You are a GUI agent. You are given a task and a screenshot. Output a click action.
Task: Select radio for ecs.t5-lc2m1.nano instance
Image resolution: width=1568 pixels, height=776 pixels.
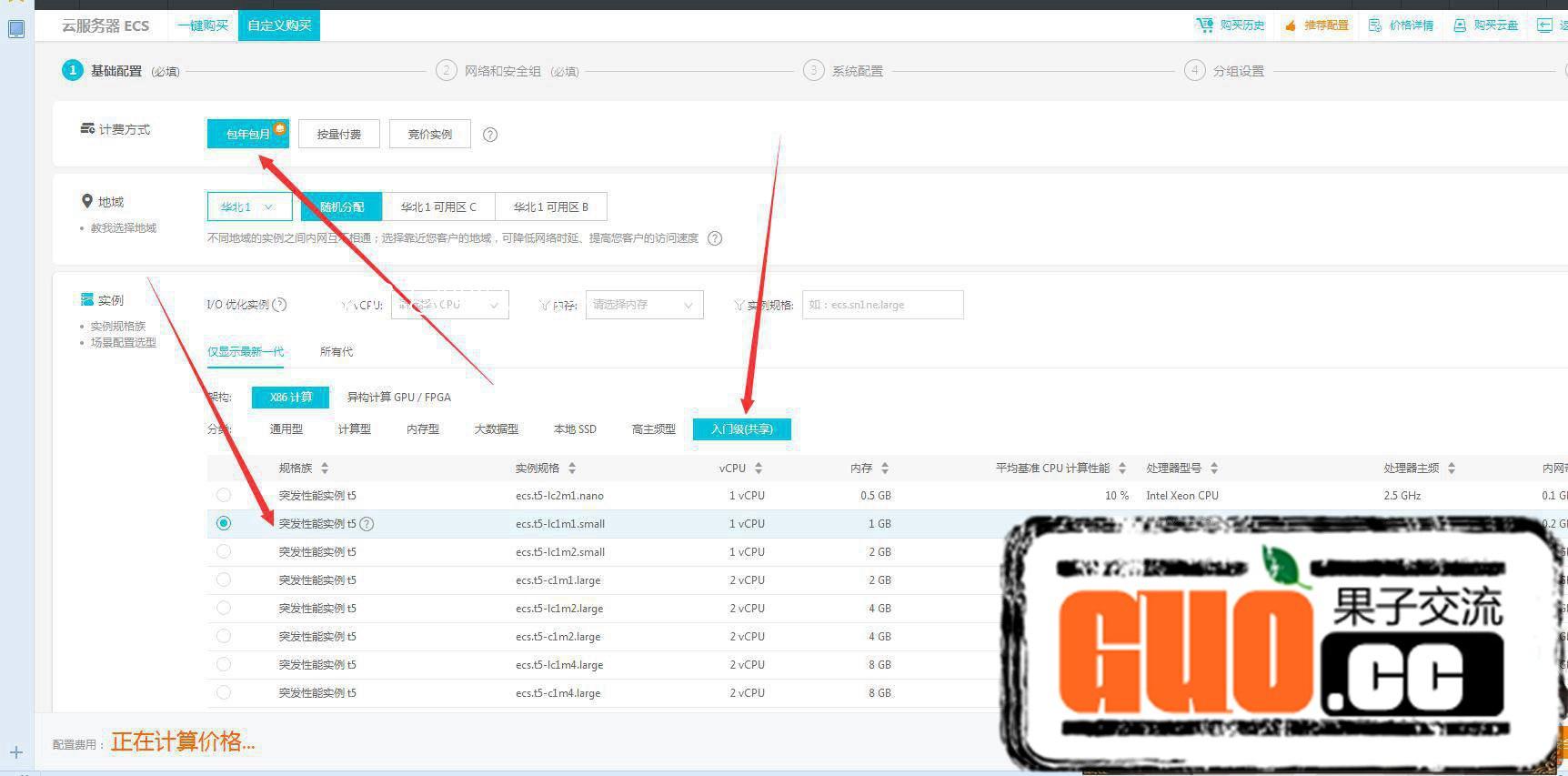coord(224,496)
